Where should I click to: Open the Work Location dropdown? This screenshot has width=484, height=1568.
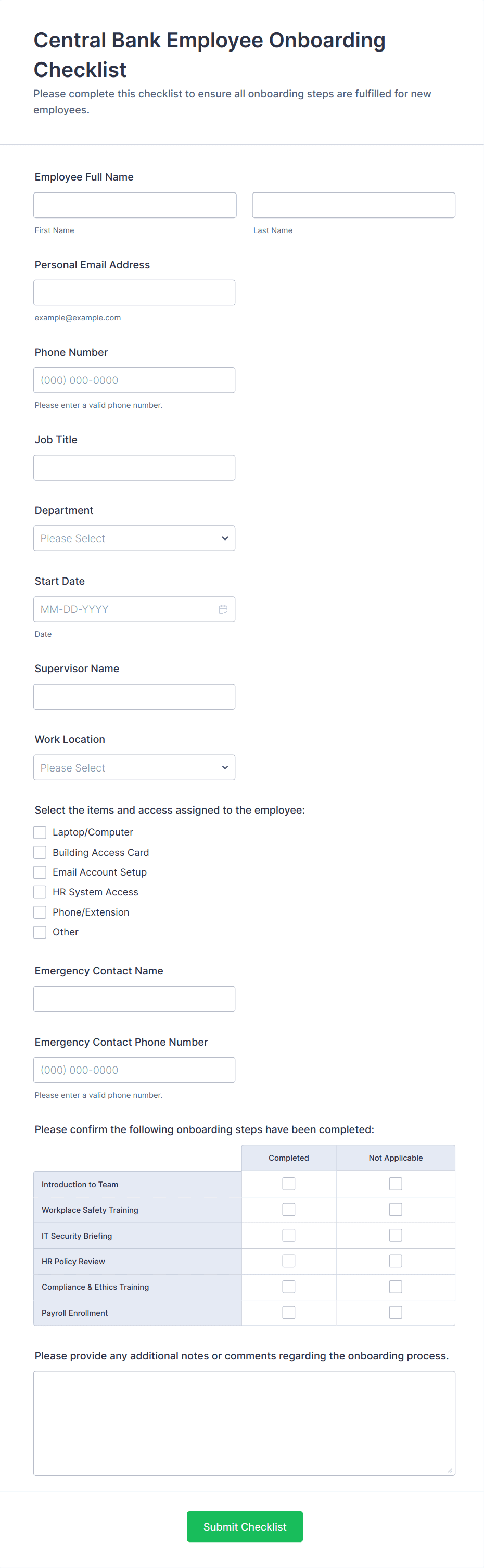pyautogui.click(x=134, y=767)
